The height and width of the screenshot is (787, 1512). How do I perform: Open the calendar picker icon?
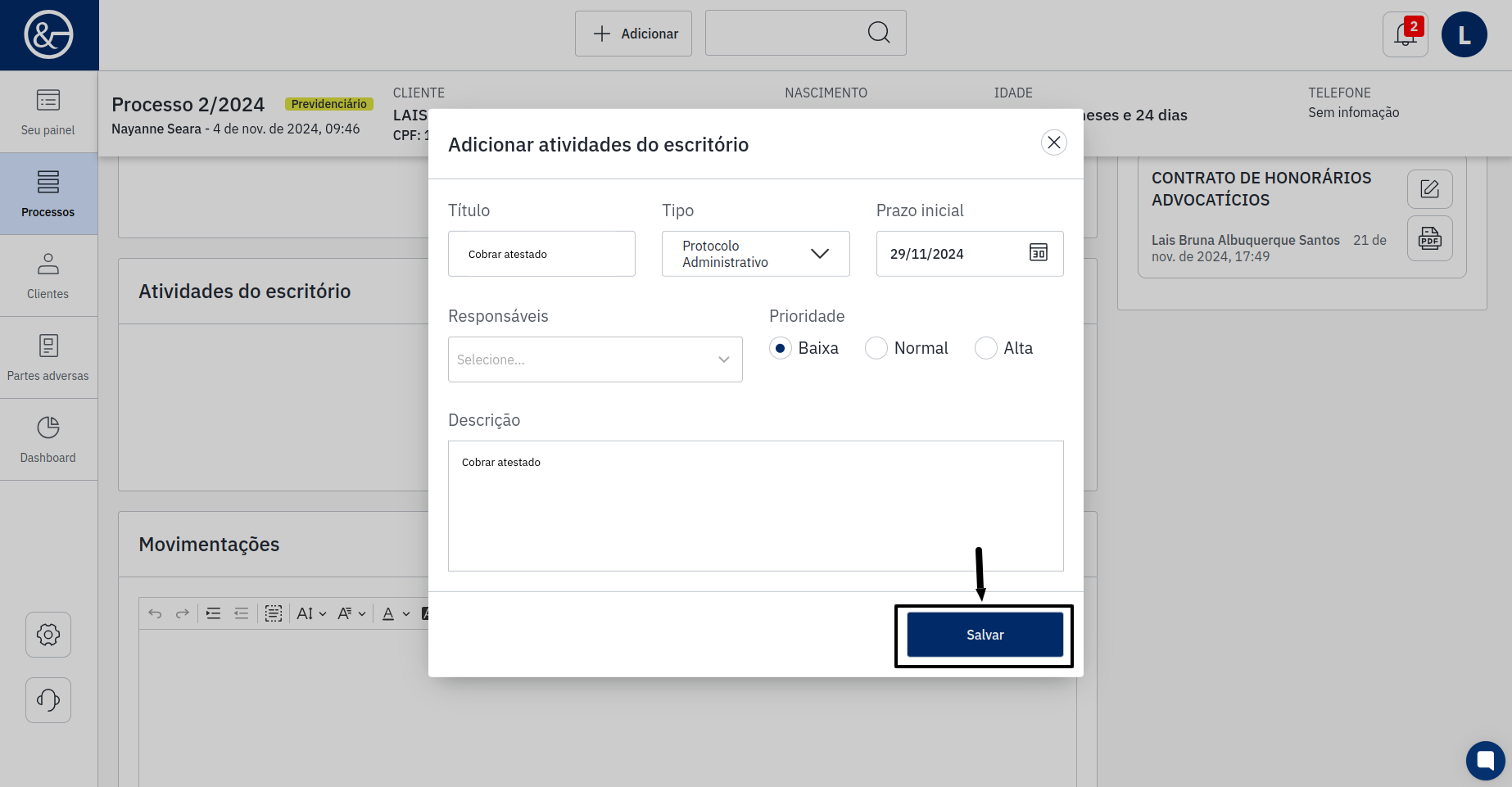point(1039,252)
